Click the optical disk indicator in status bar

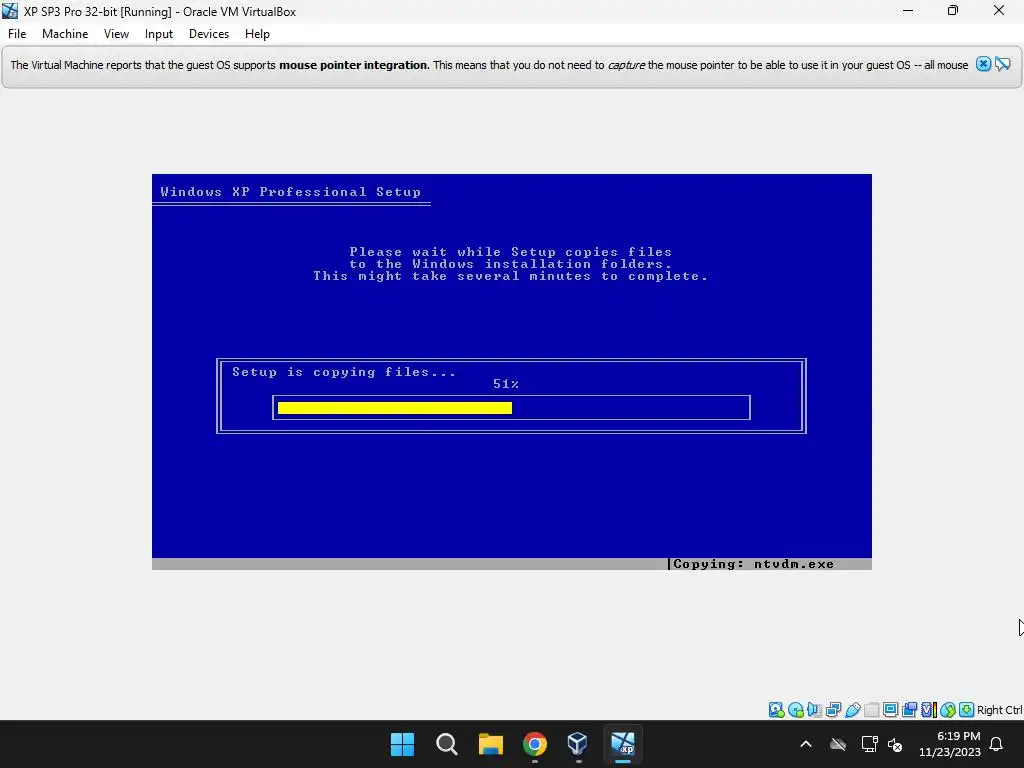795,710
